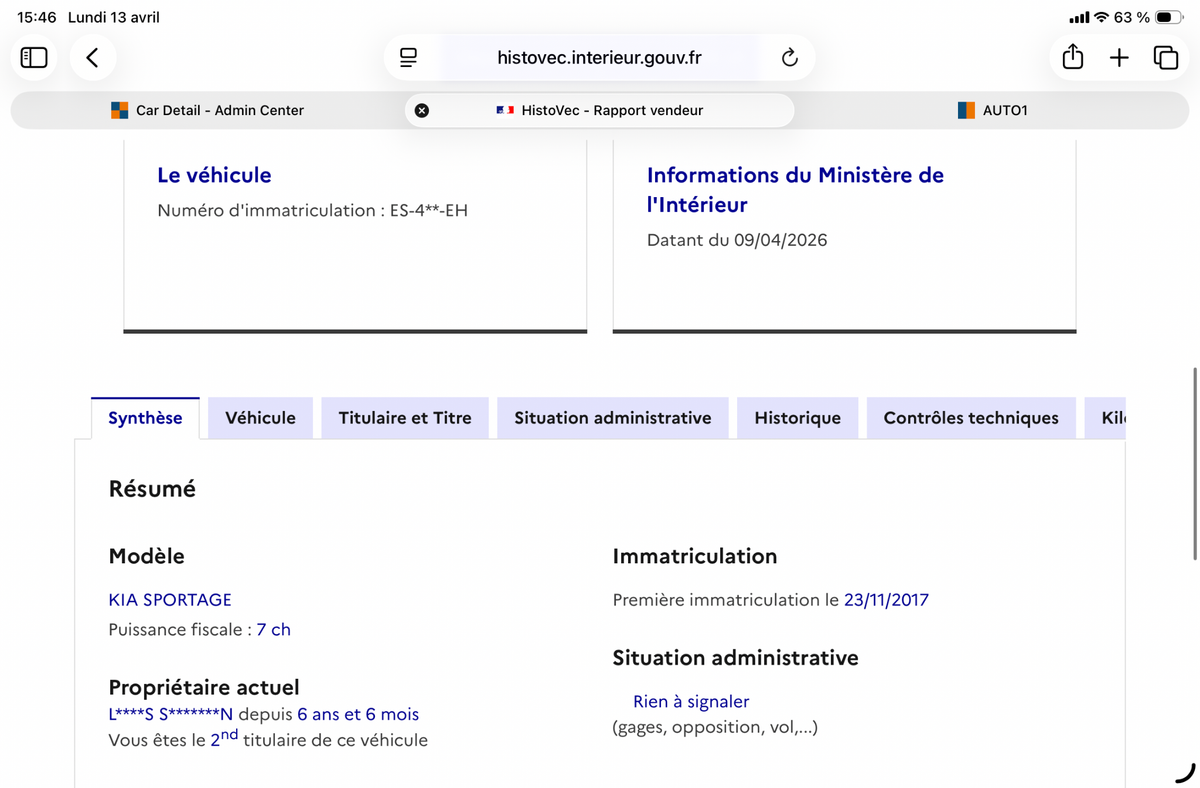Switch to the Historique tab

coord(797,418)
